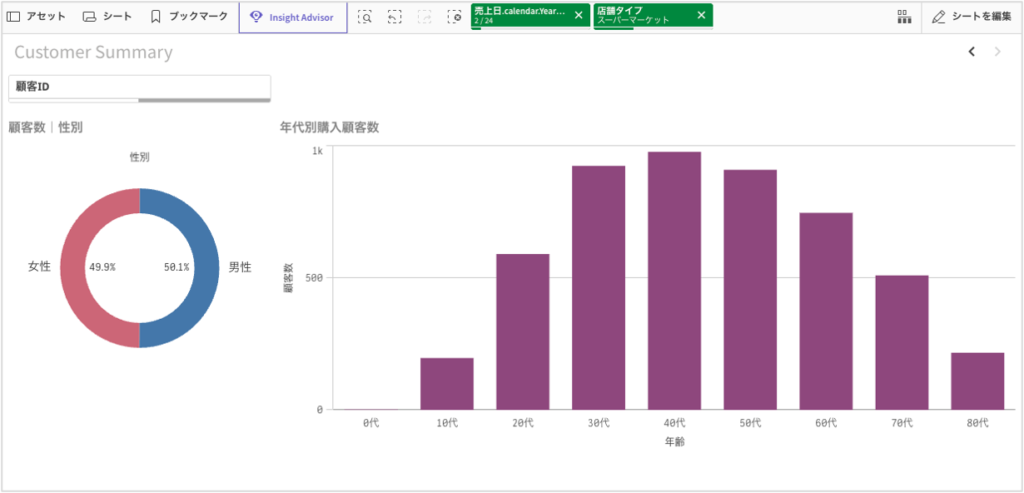This screenshot has height=493, width=1024.
Task: Remove the 売上日.calendar.Year selection
Action: click(579, 15)
